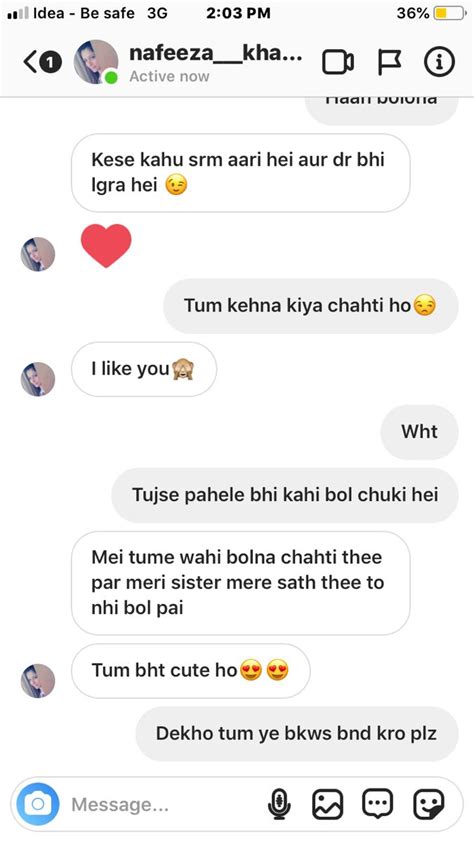Open quick replies speech bubble icon
This screenshot has height=842, width=474.
[378, 804]
